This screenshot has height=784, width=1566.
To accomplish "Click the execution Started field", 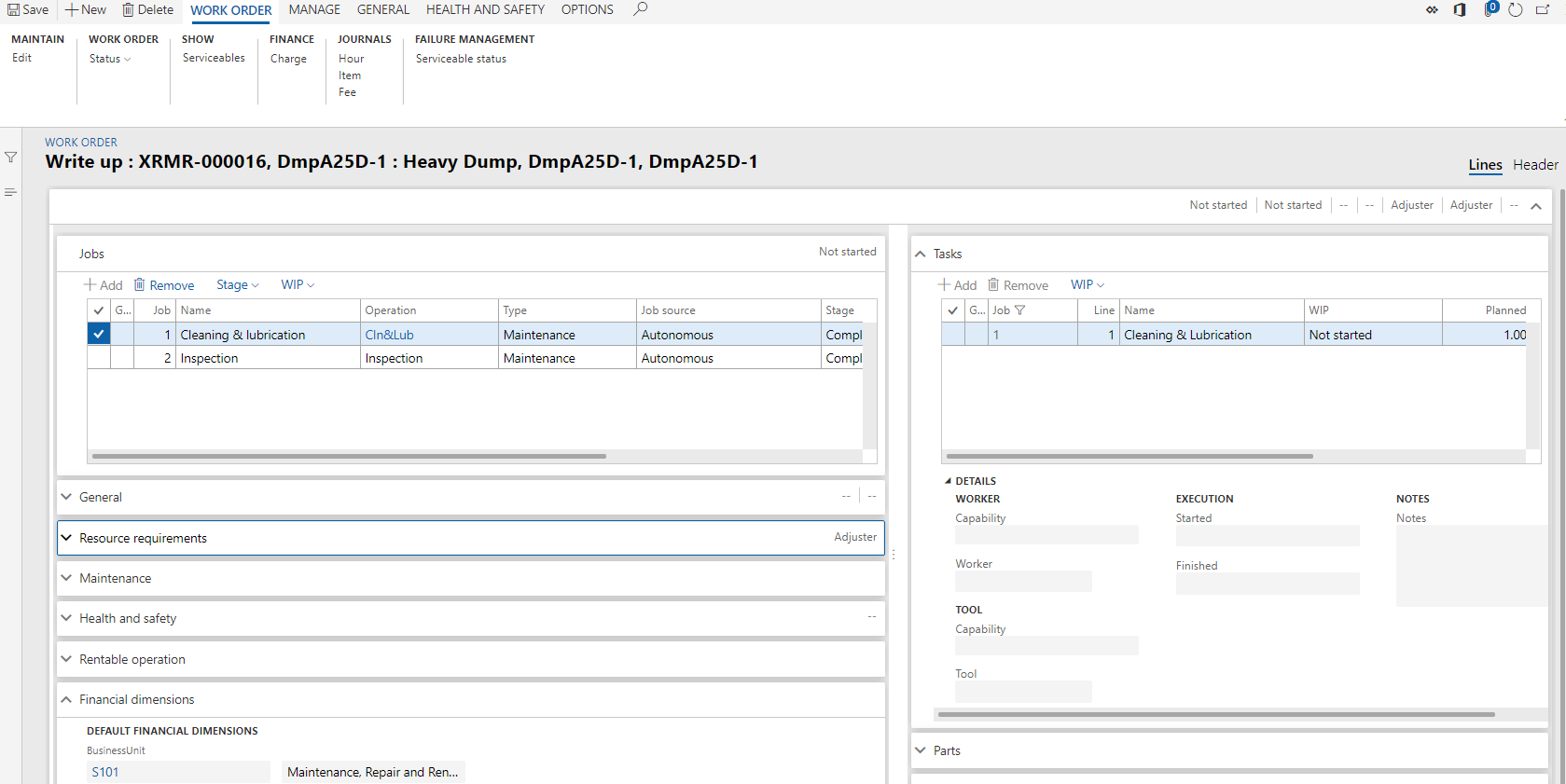I will pyautogui.click(x=1268, y=535).
